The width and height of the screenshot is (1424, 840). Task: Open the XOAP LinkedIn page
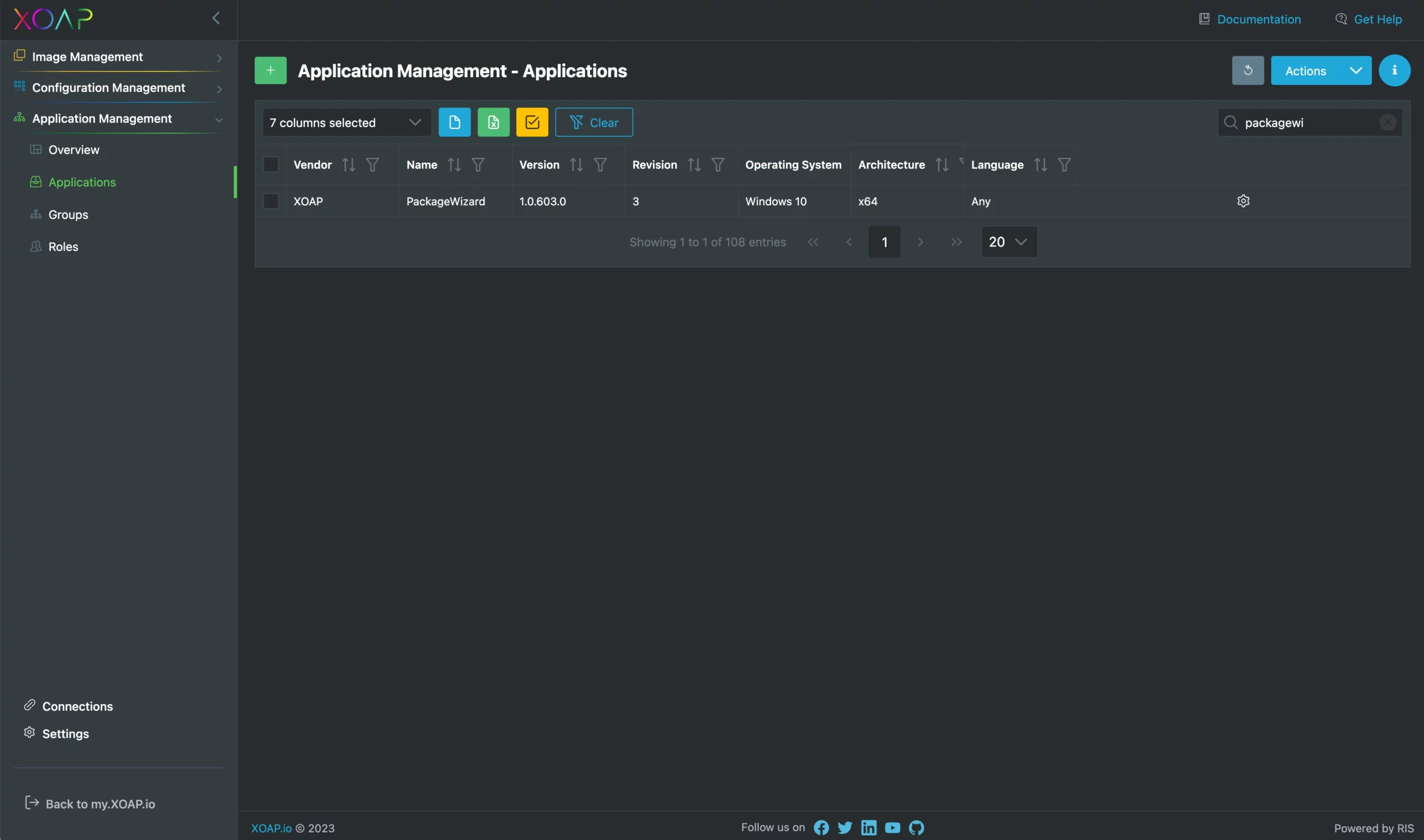coord(869,828)
